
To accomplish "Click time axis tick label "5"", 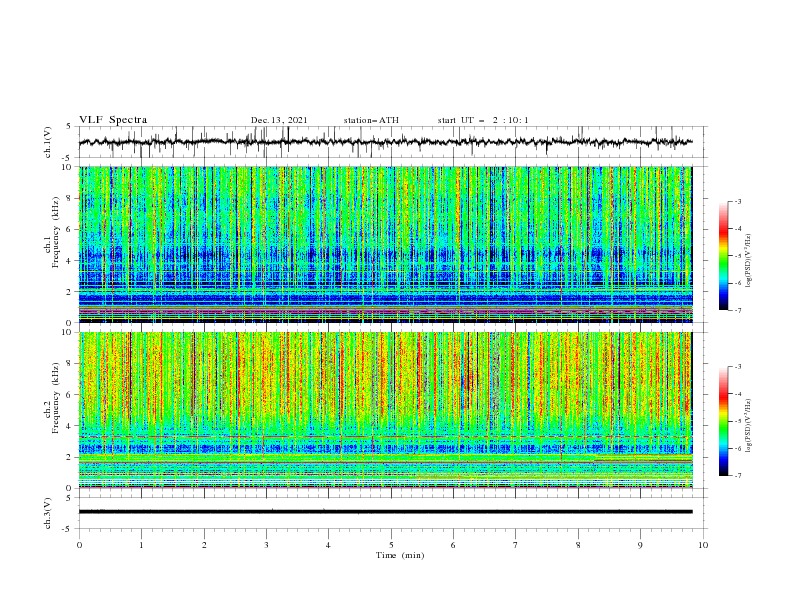I will click(x=391, y=545).
